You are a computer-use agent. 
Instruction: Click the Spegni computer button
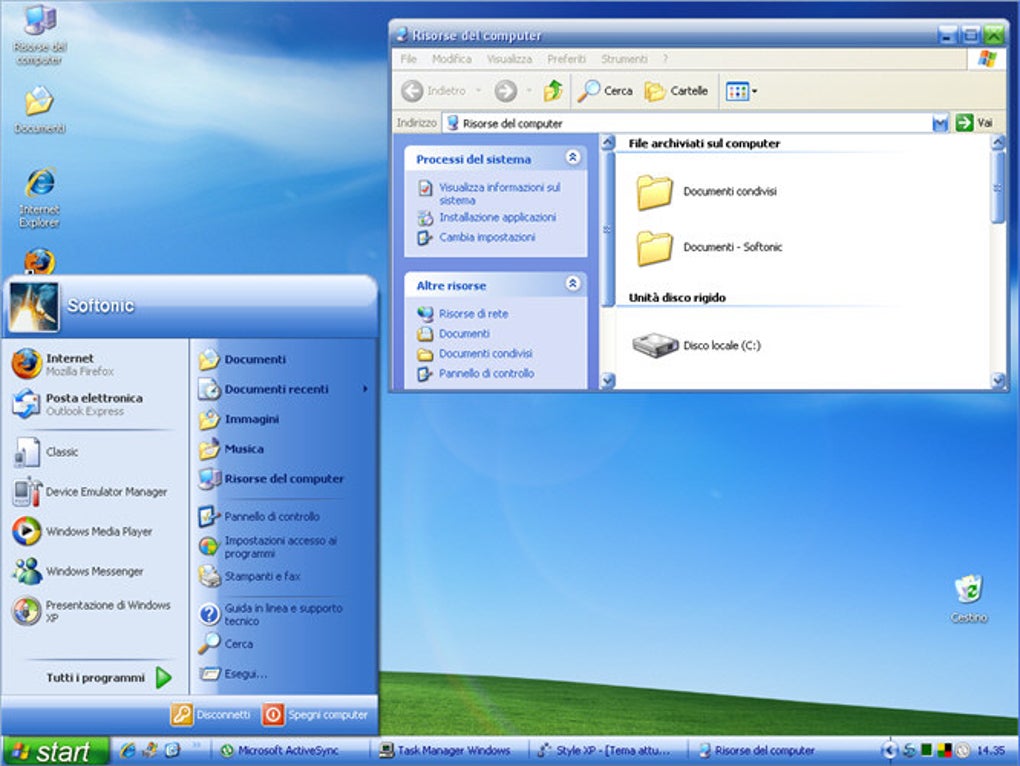click(x=315, y=715)
